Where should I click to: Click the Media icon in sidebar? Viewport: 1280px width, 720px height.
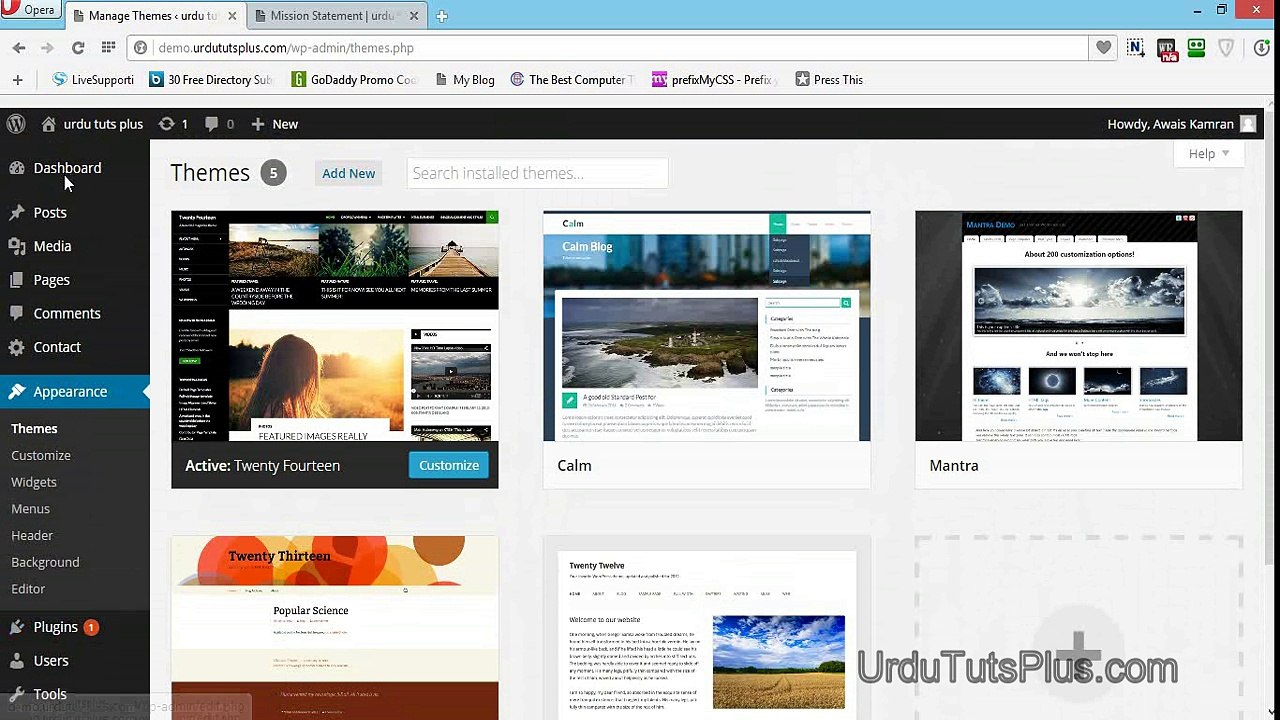pos(17,246)
